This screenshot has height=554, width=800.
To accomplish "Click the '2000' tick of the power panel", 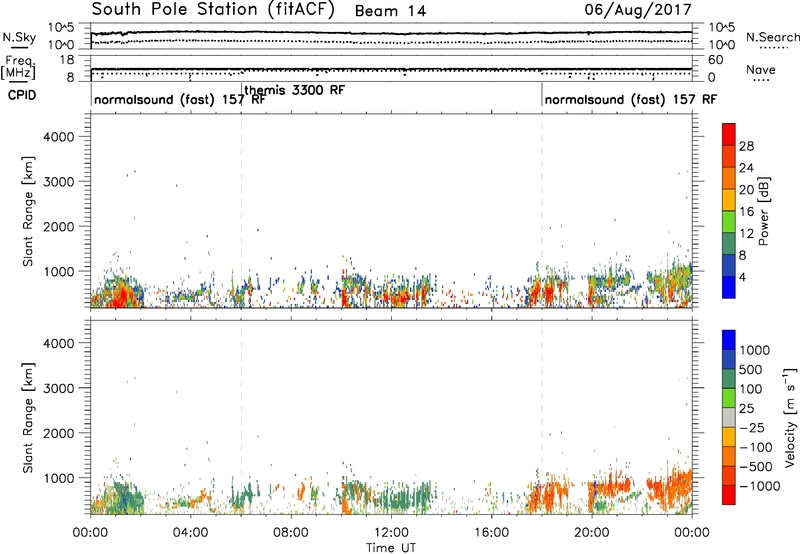I will 58,226.
